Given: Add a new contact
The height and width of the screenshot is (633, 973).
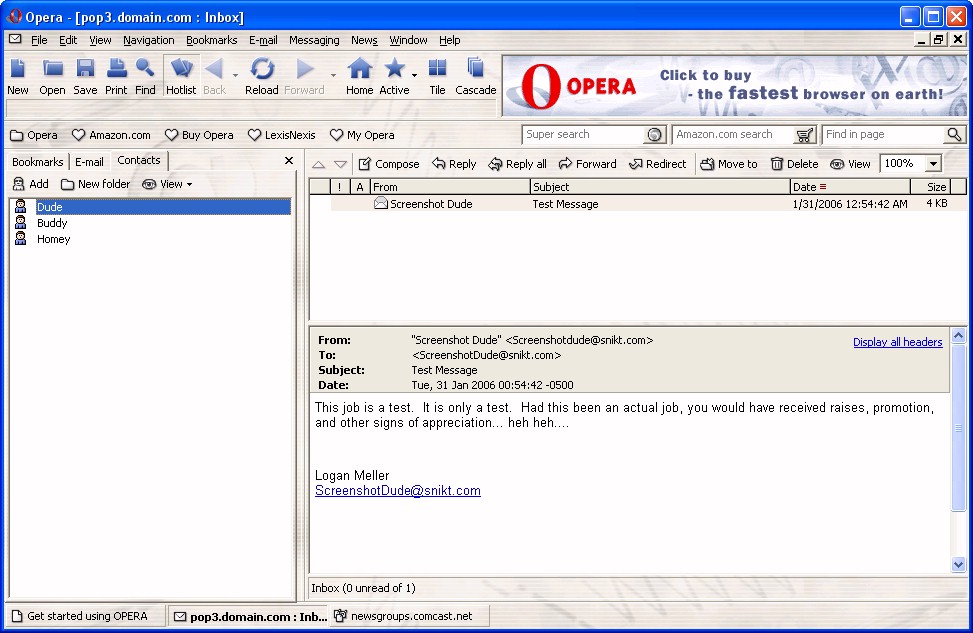Looking at the screenshot, I should click(31, 184).
